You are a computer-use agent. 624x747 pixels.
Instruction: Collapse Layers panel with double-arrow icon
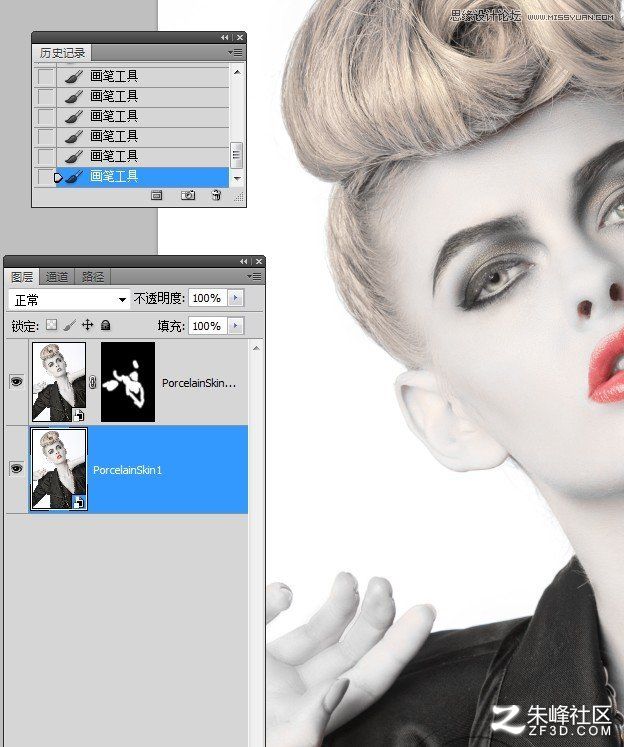pos(243,262)
